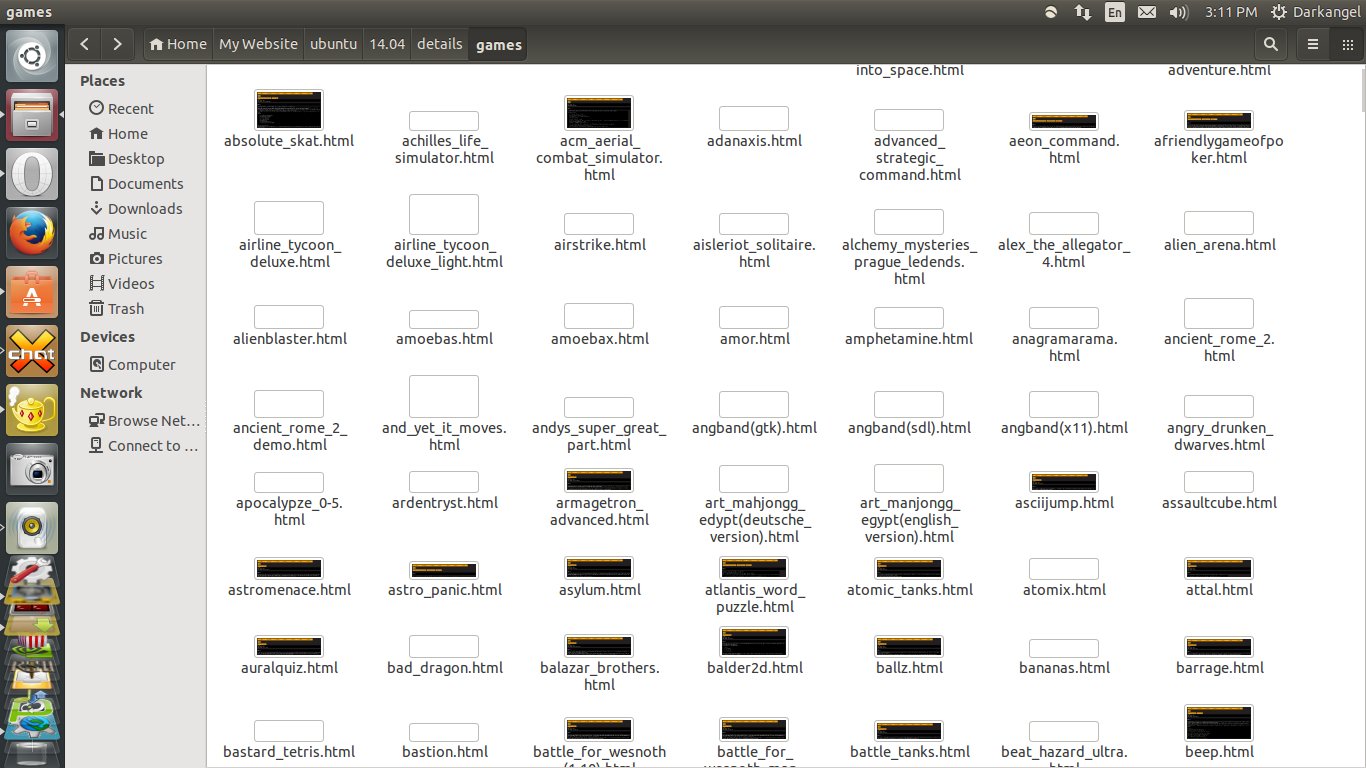The image size is (1366, 768).
Task: Open Home in the Places sidebar
Action: point(128,133)
